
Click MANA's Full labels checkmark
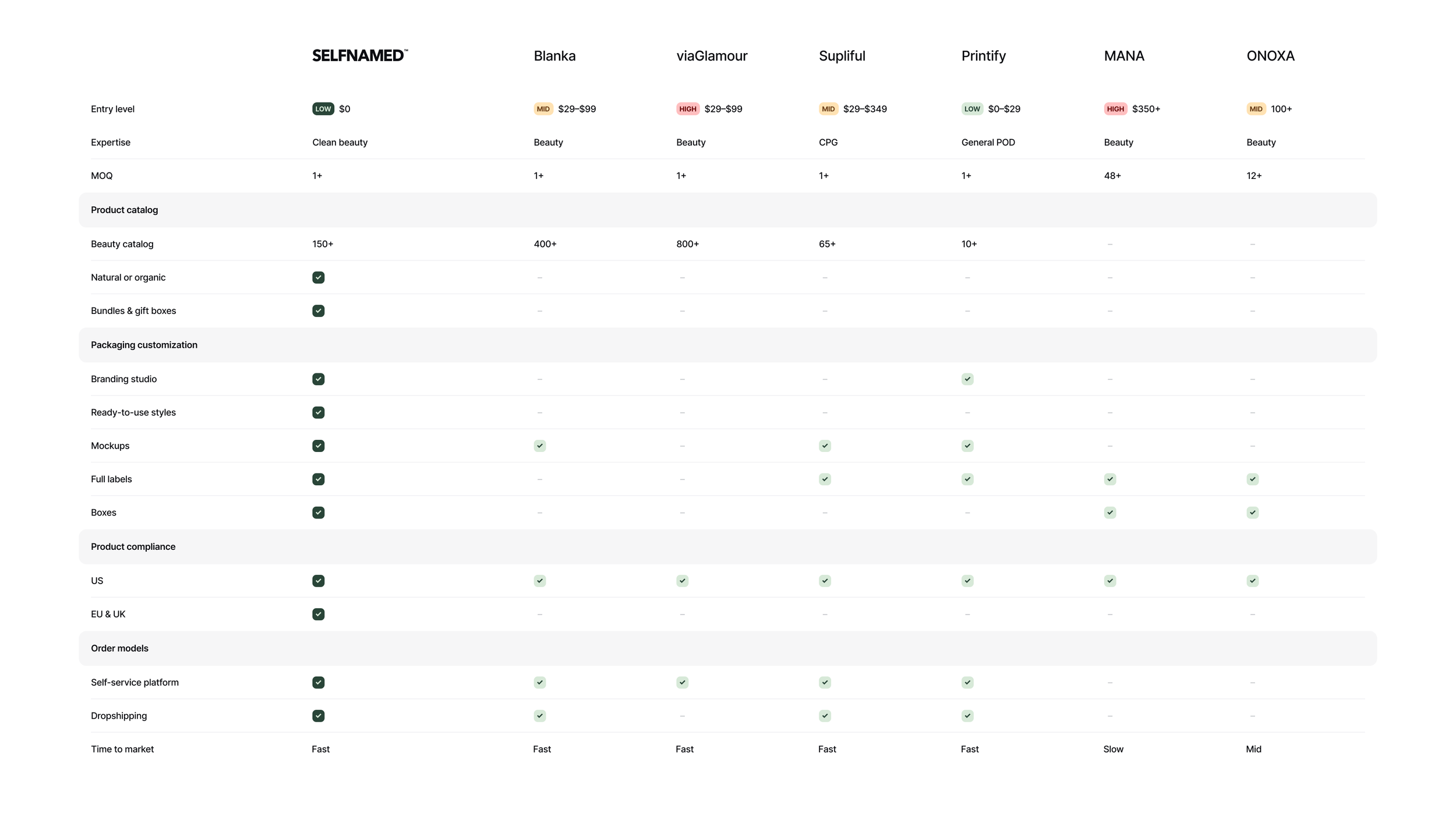(1109, 479)
